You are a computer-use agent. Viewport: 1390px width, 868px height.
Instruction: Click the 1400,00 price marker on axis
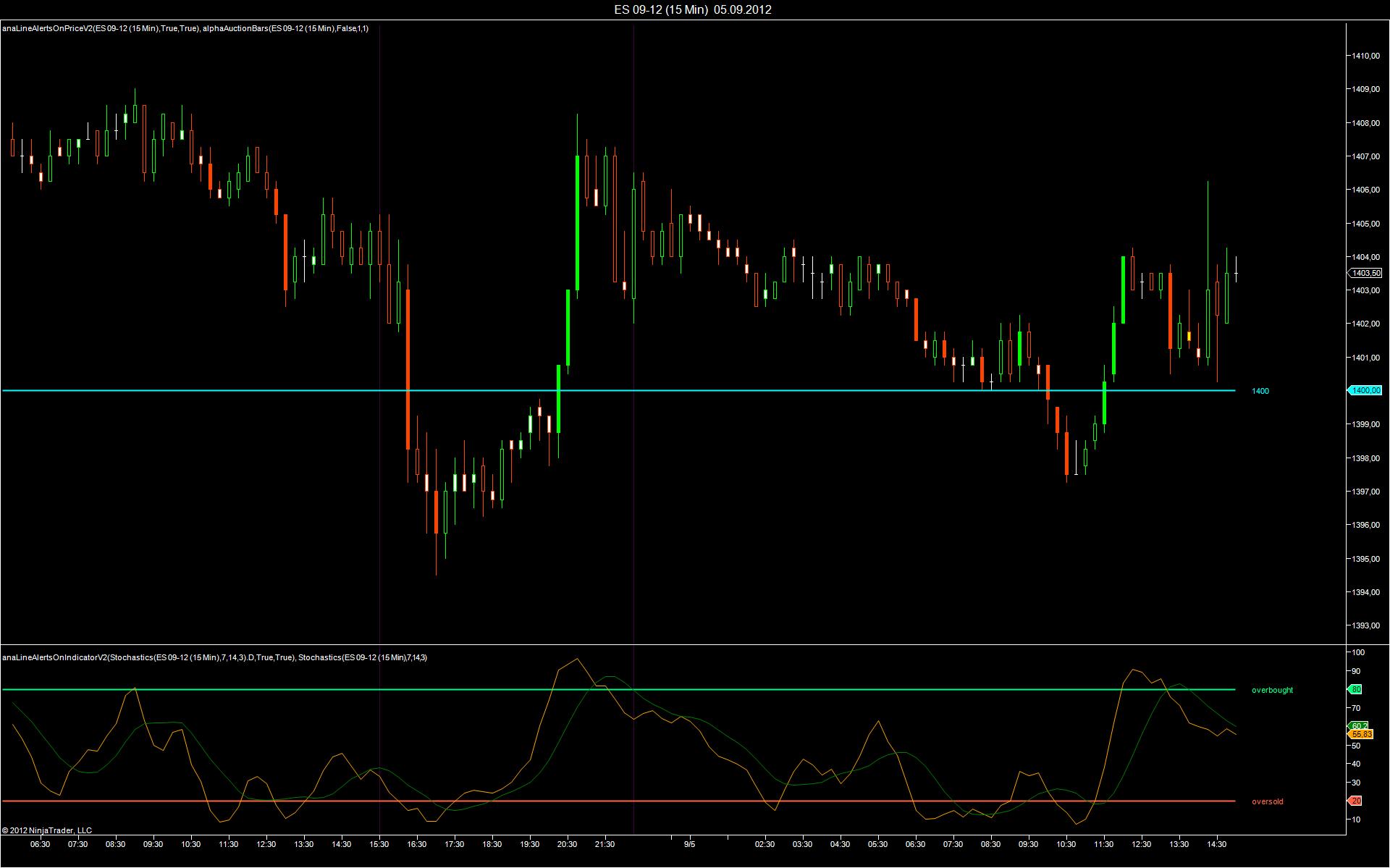click(x=1365, y=391)
